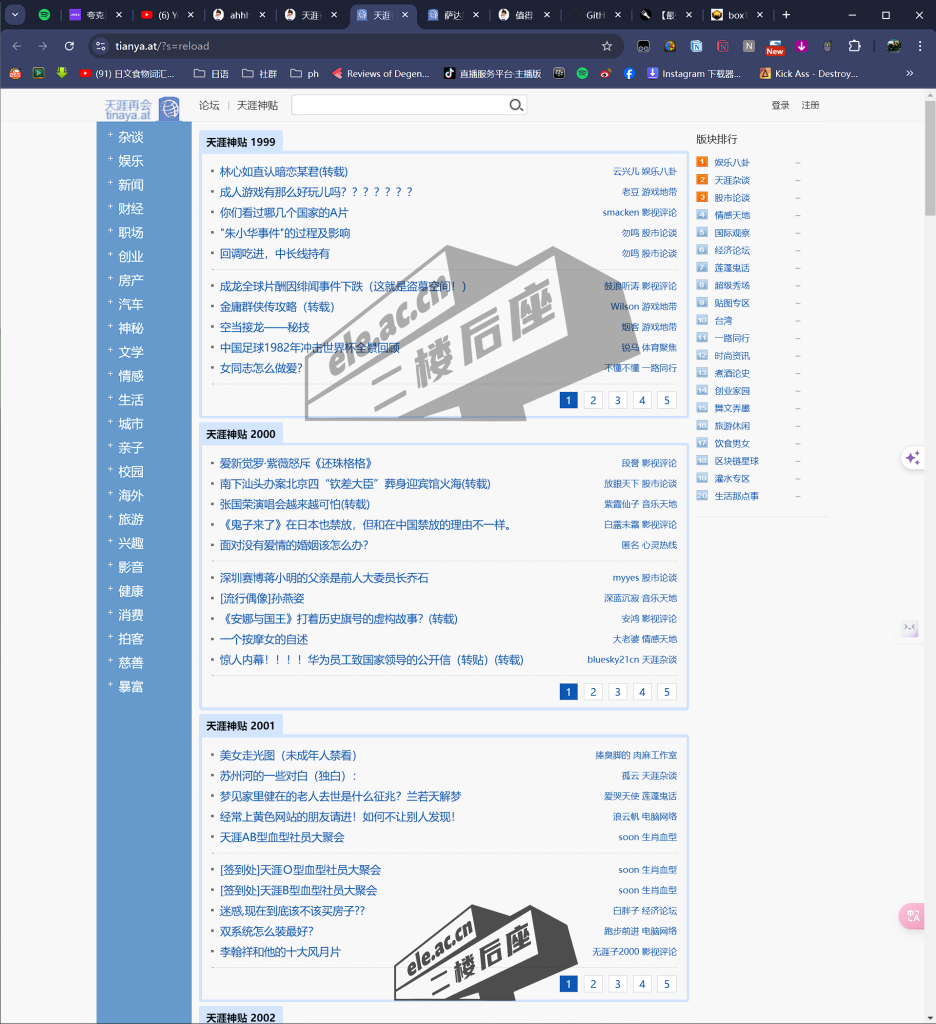Go to page 2 of 天涯神贴 1999
936x1024 pixels.
pos(592,399)
